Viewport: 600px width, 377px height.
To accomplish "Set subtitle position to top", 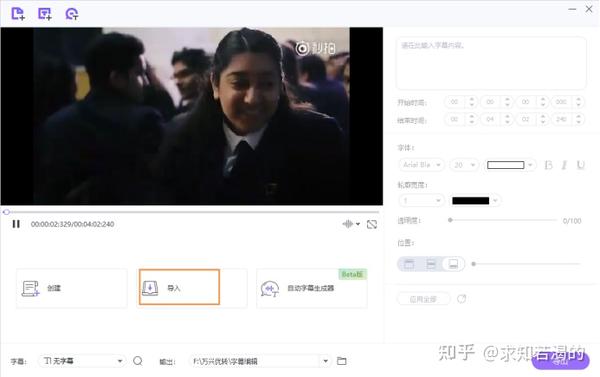I will (x=409, y=264).
